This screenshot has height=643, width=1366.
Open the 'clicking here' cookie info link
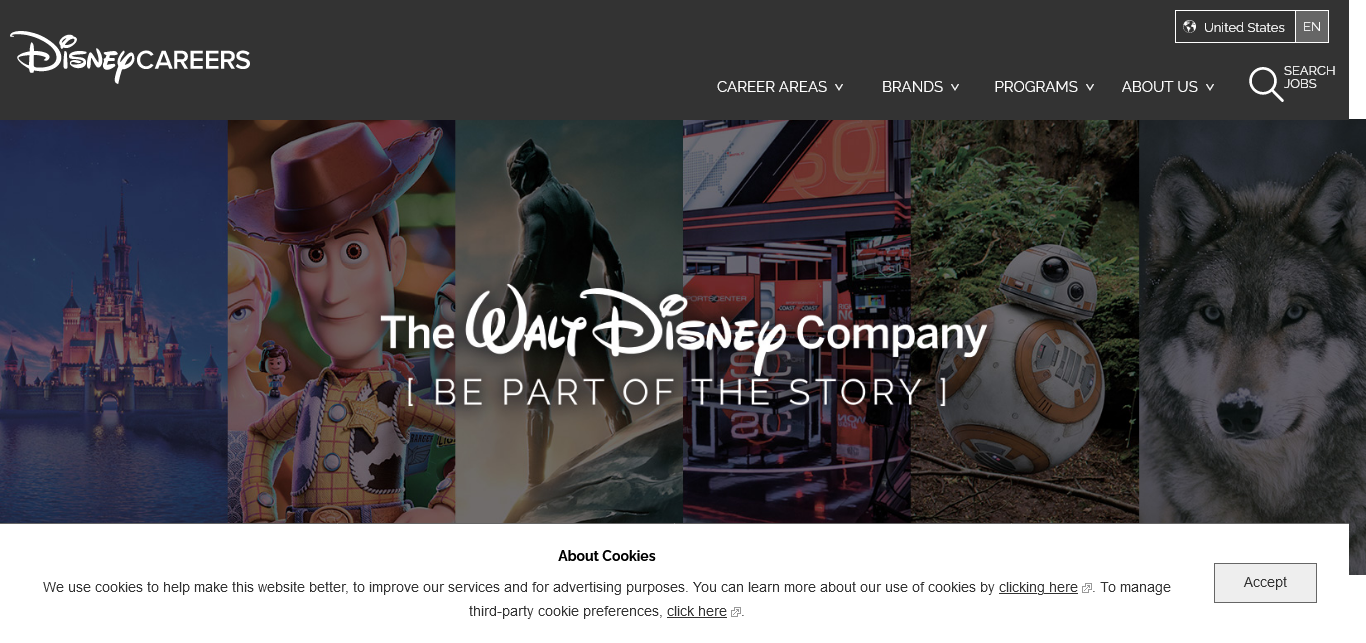[1038, 587]
